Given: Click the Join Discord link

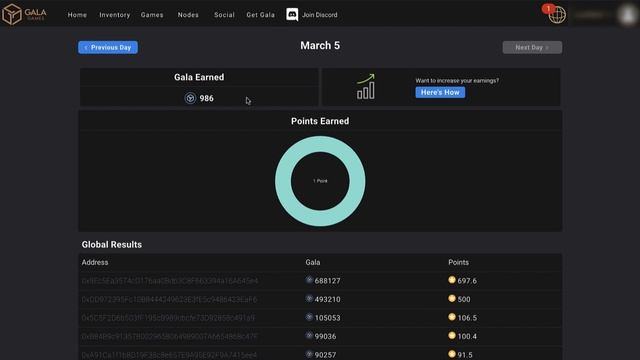Looking at the screenshot, I should coord(320,15).
